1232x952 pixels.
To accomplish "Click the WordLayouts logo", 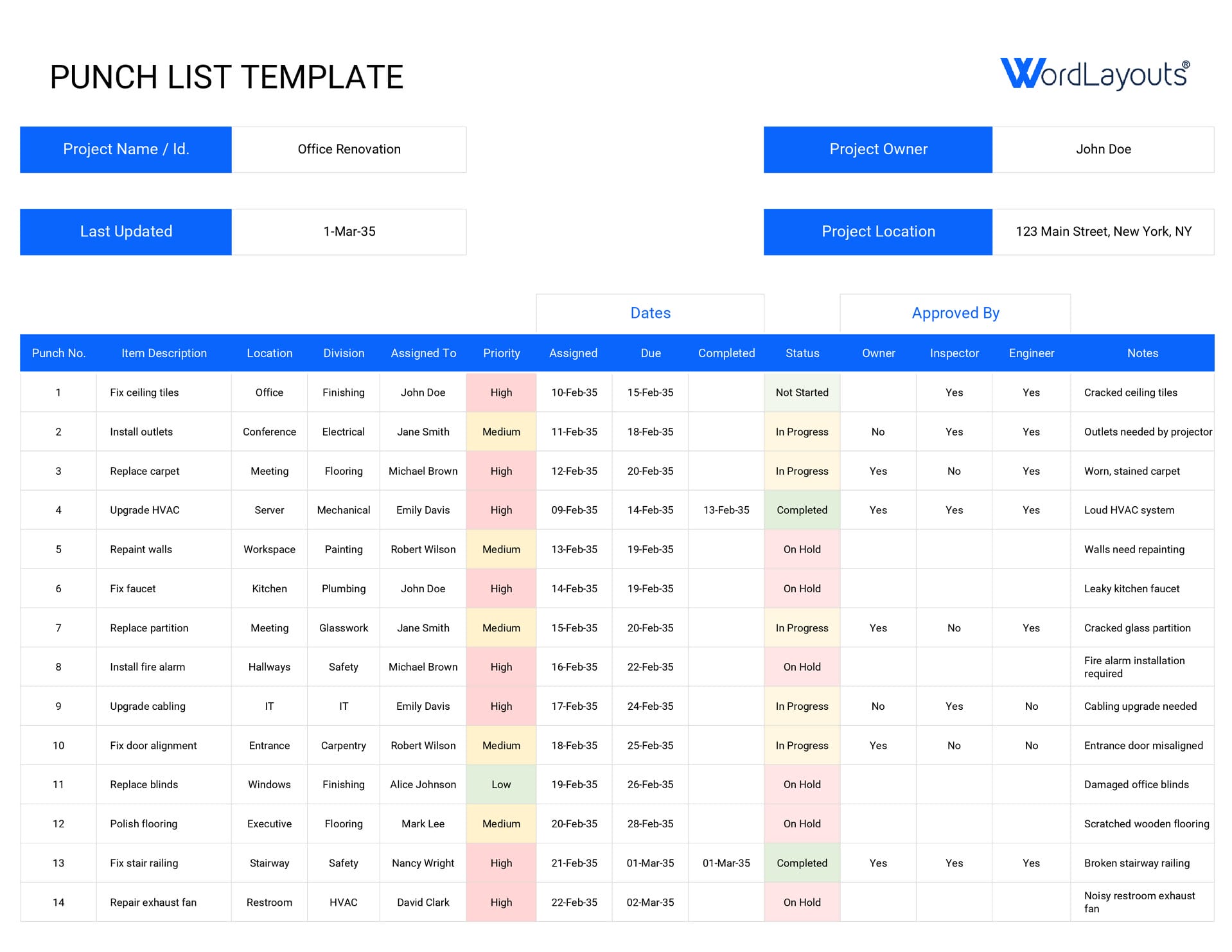I will [x=1096, y=73].
